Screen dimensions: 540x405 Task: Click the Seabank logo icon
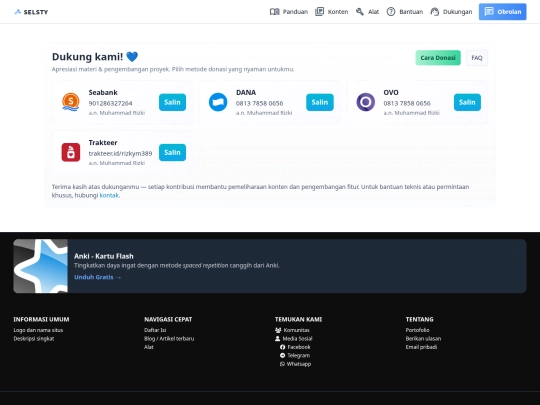pos(71,102)
